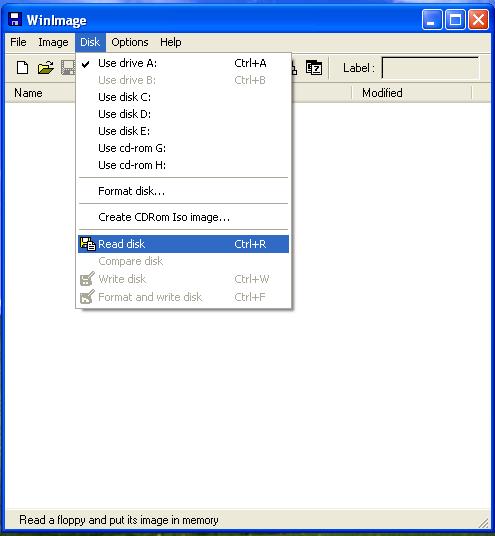Choose Use disk C:

[x=183, y=97]
